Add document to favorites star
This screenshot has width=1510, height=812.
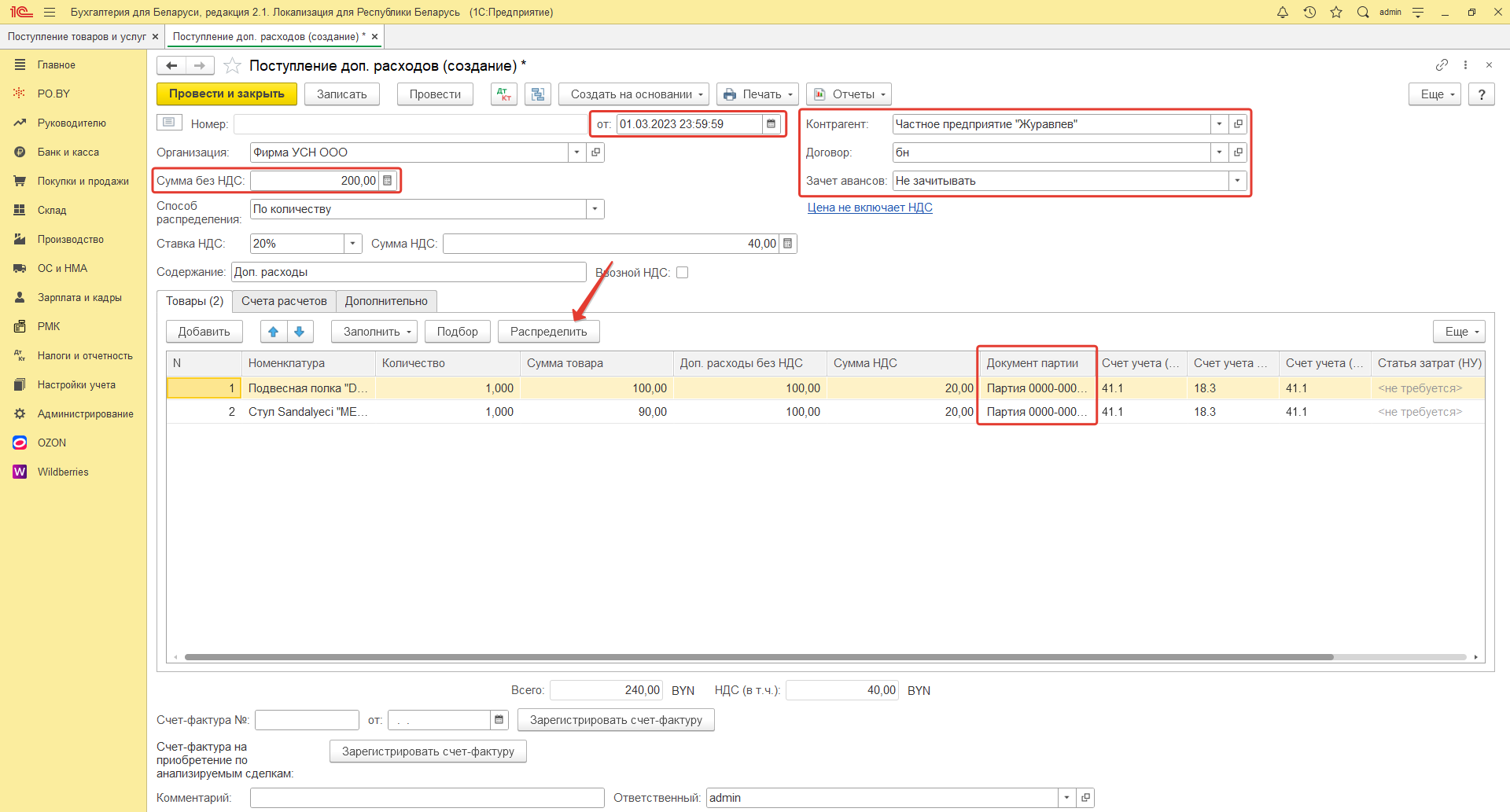[x=232, y=65]
